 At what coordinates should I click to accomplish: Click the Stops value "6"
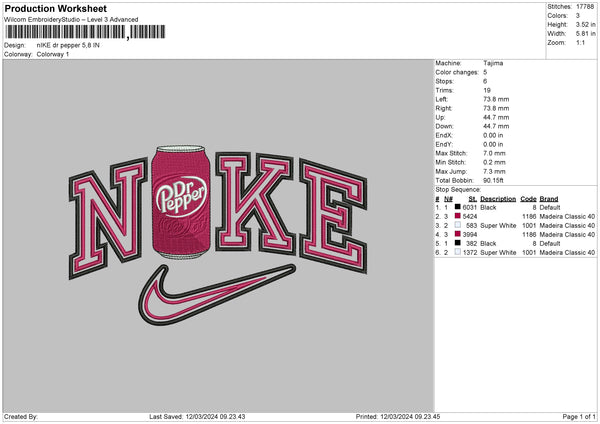click(485, 81)
